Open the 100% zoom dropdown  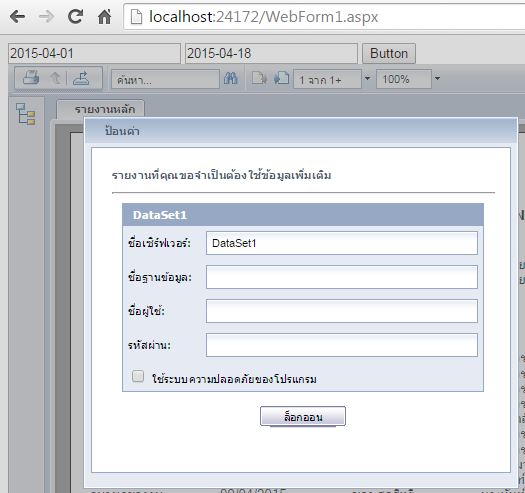click(437, 79)
